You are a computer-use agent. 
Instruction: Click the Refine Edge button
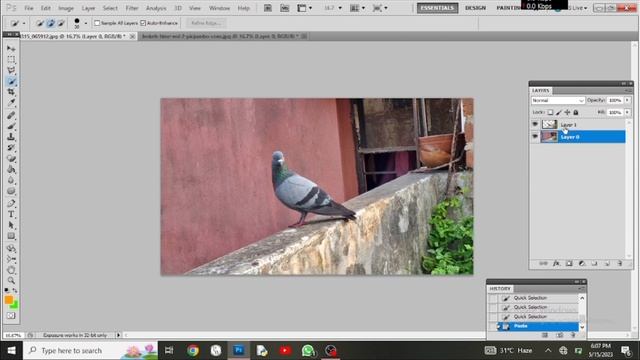206,23
